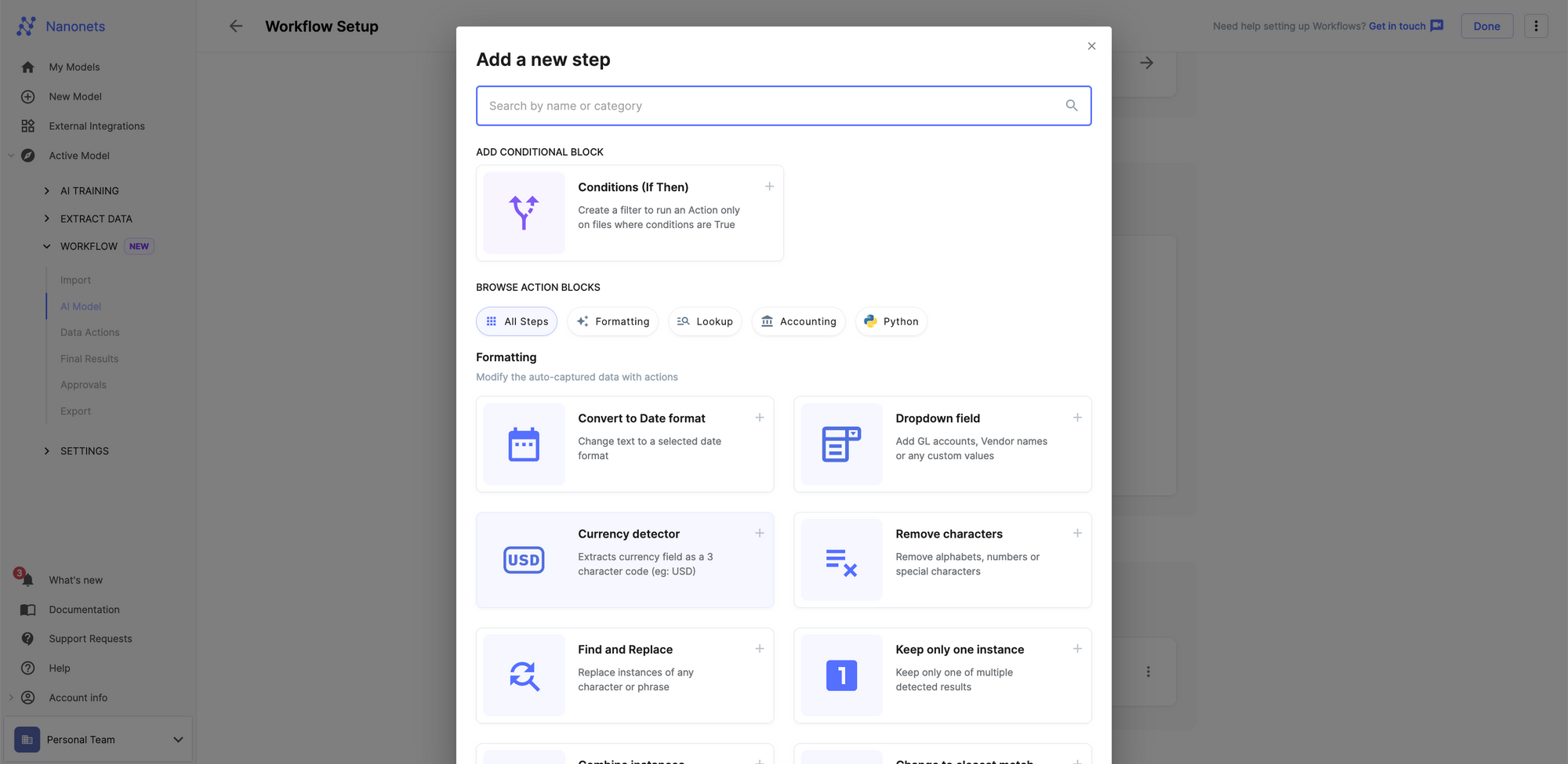1568x764 pixels.
Task: Add Remove characters via plus
Action: pyautogui.click(x=1077, y=533)
